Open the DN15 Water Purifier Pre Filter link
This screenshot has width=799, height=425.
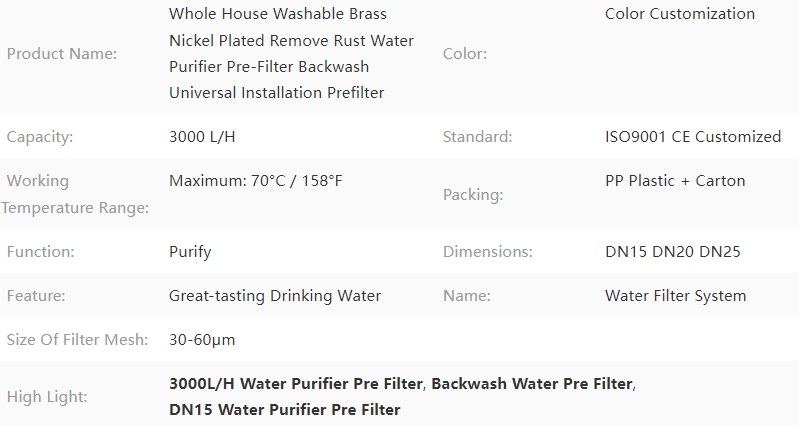[285, 410]
